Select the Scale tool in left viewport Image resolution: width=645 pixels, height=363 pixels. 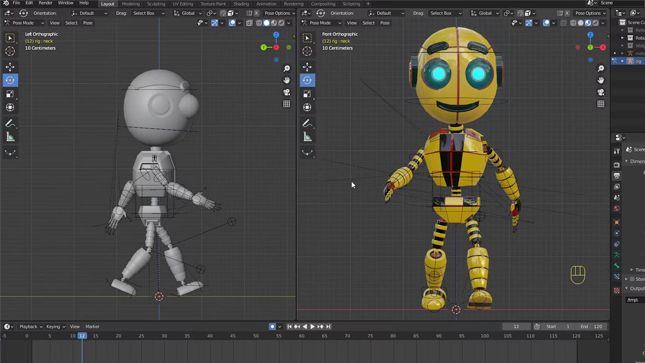[10, 94]
